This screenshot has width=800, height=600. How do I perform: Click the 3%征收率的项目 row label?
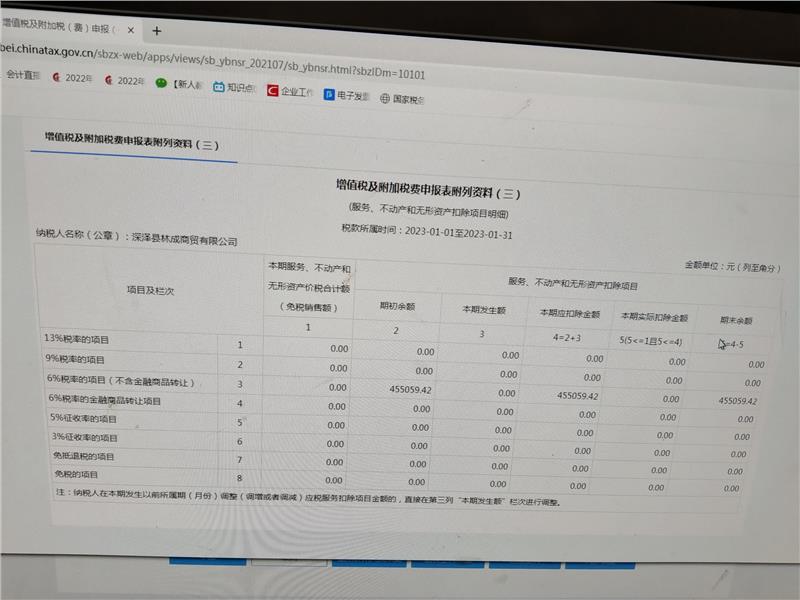pos(85,438)
